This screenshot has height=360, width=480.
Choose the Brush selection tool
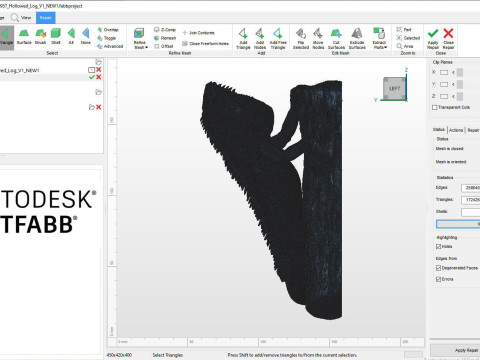click(40, 37)
